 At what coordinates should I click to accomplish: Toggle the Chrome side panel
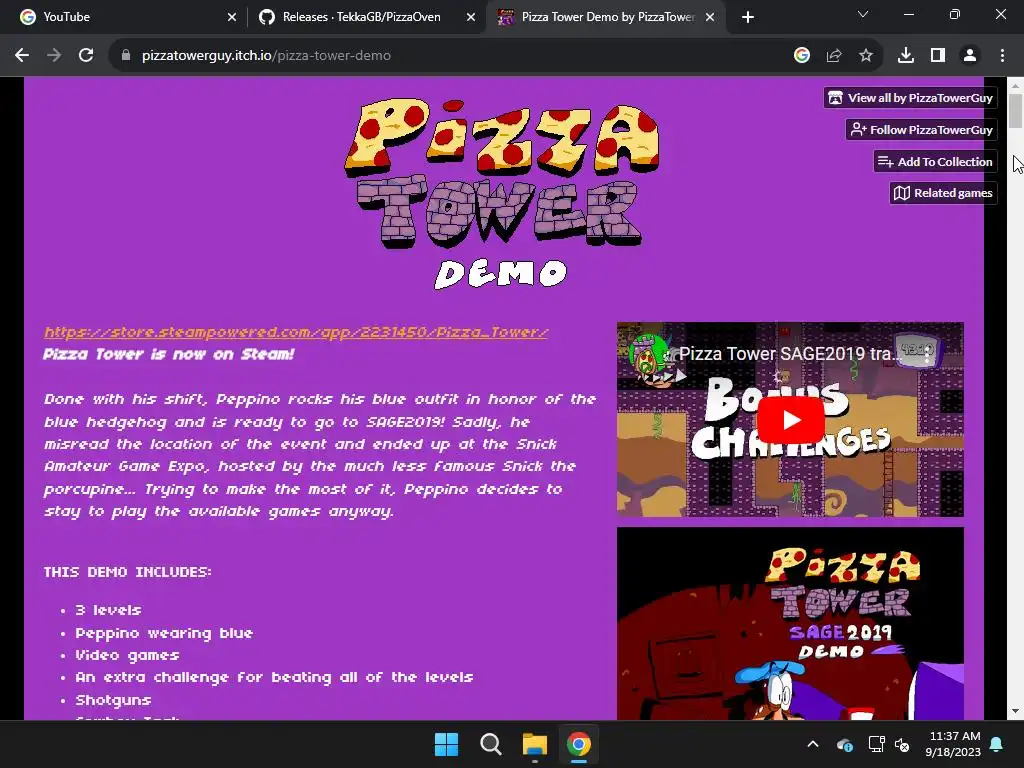(x=938, y=56)
